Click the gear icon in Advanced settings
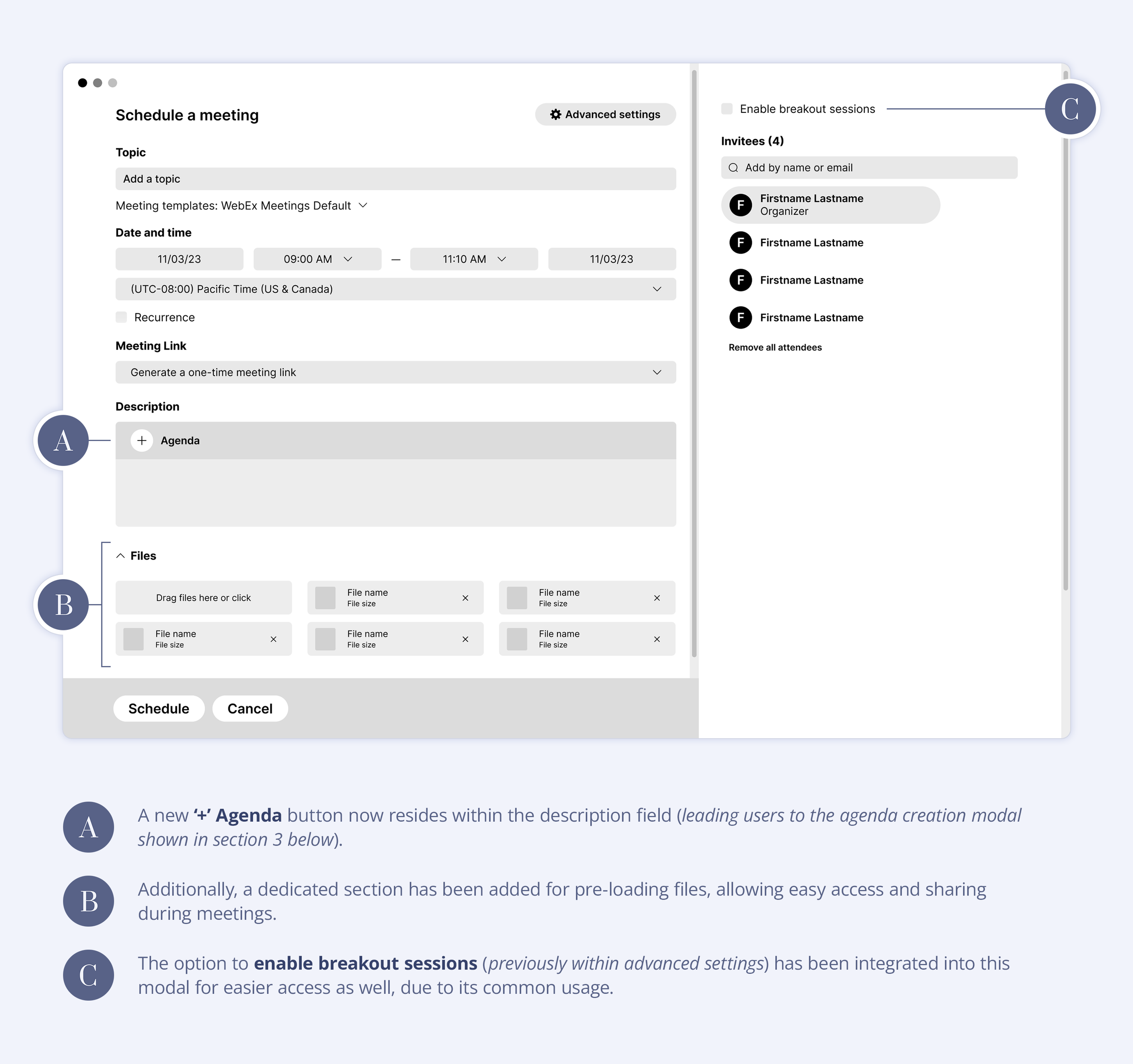The height and width of the screenshot is (1064, 1133). point(555,115)
